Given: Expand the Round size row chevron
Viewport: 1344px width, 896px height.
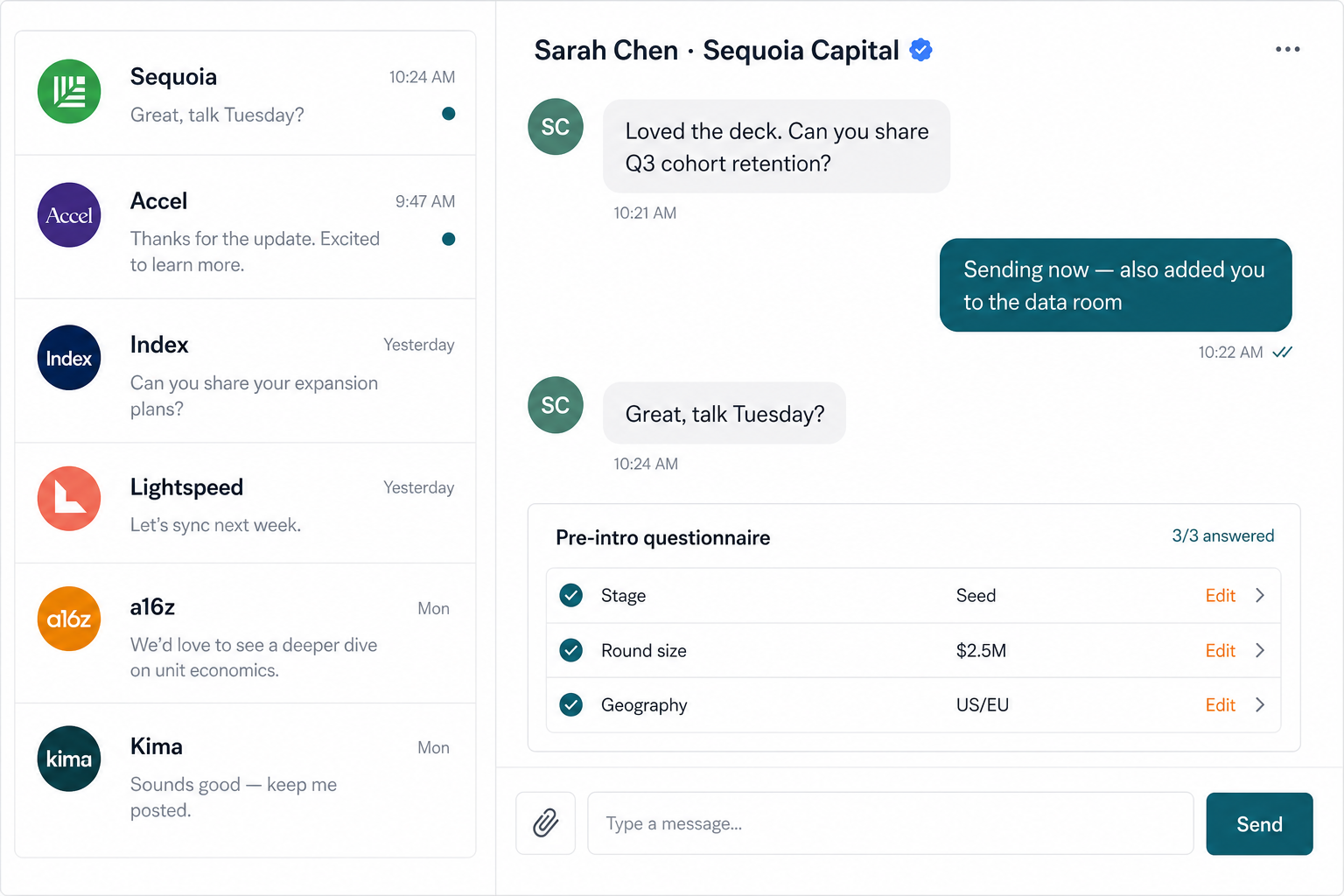Looking at the screenshot, I should [1260, 650].
